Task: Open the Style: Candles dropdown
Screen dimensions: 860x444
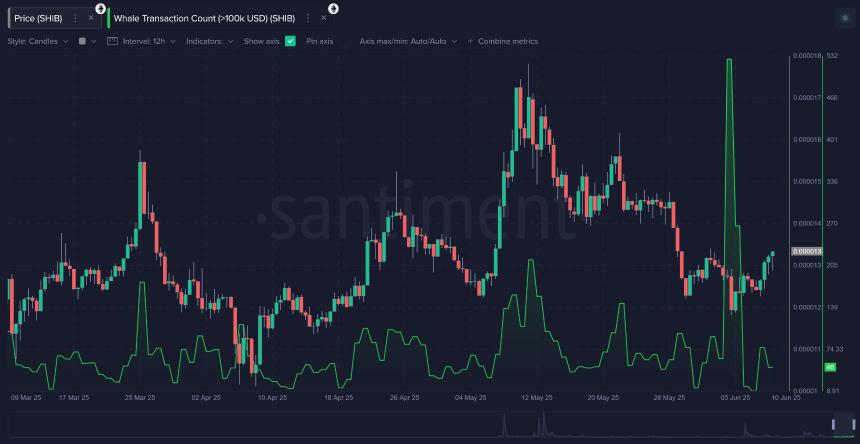Action: 38,41
